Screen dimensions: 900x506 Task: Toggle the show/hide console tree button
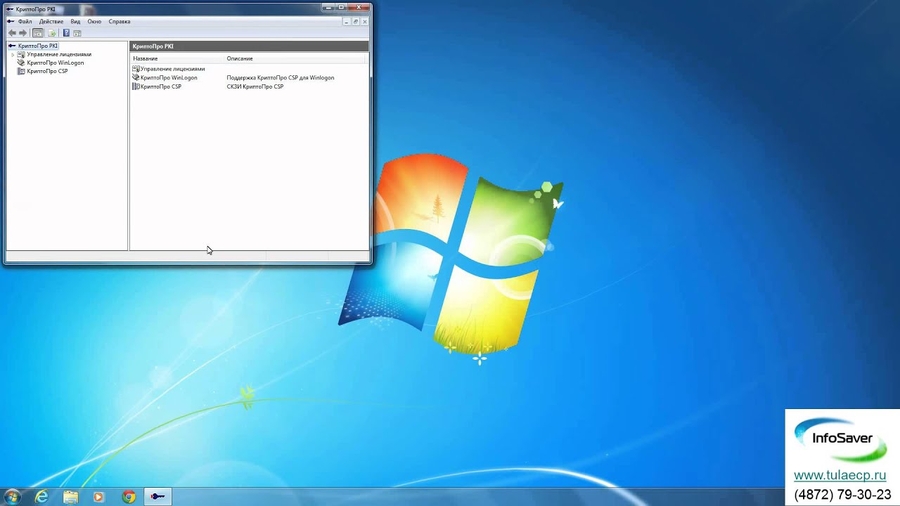coord(38,33)
